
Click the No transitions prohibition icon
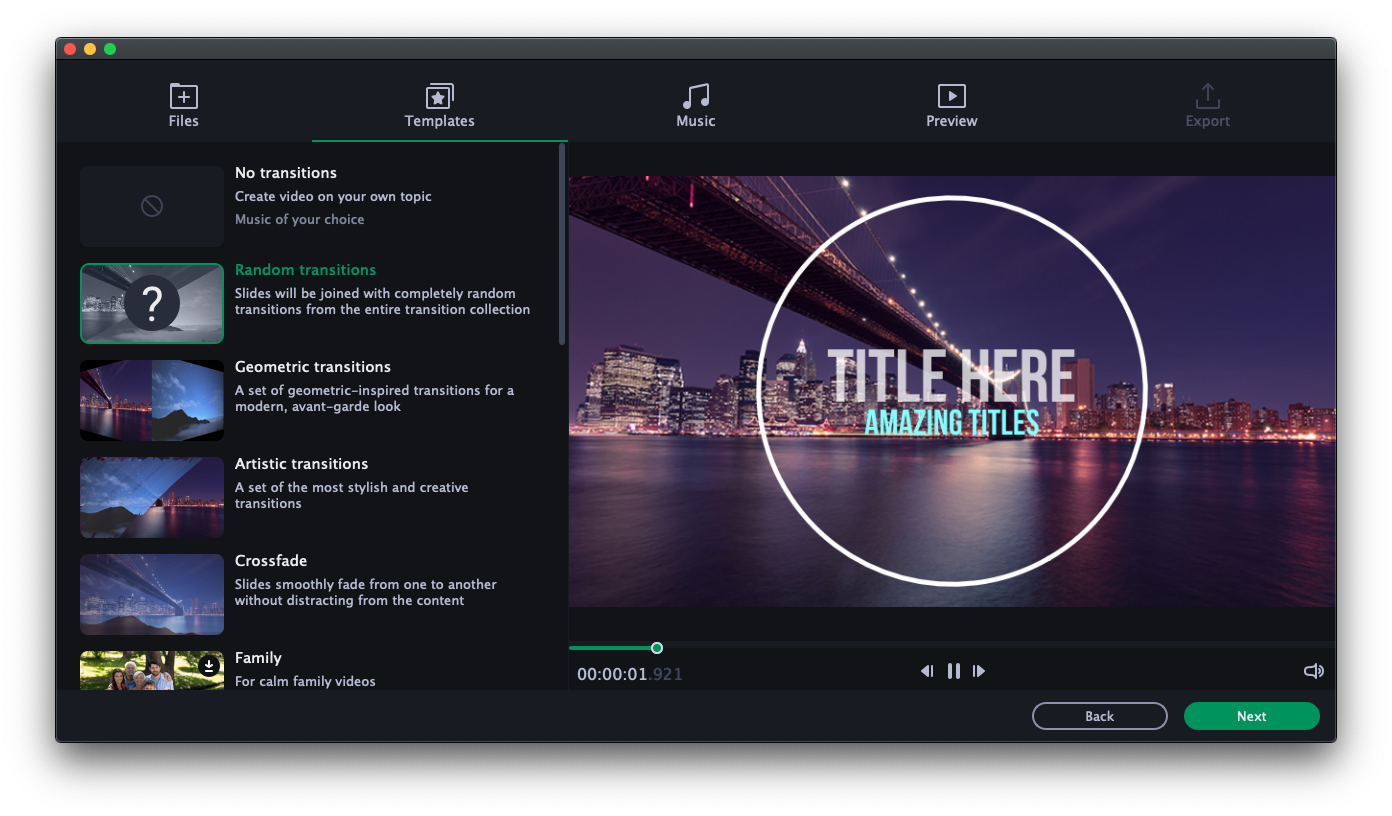click(151, 206)
